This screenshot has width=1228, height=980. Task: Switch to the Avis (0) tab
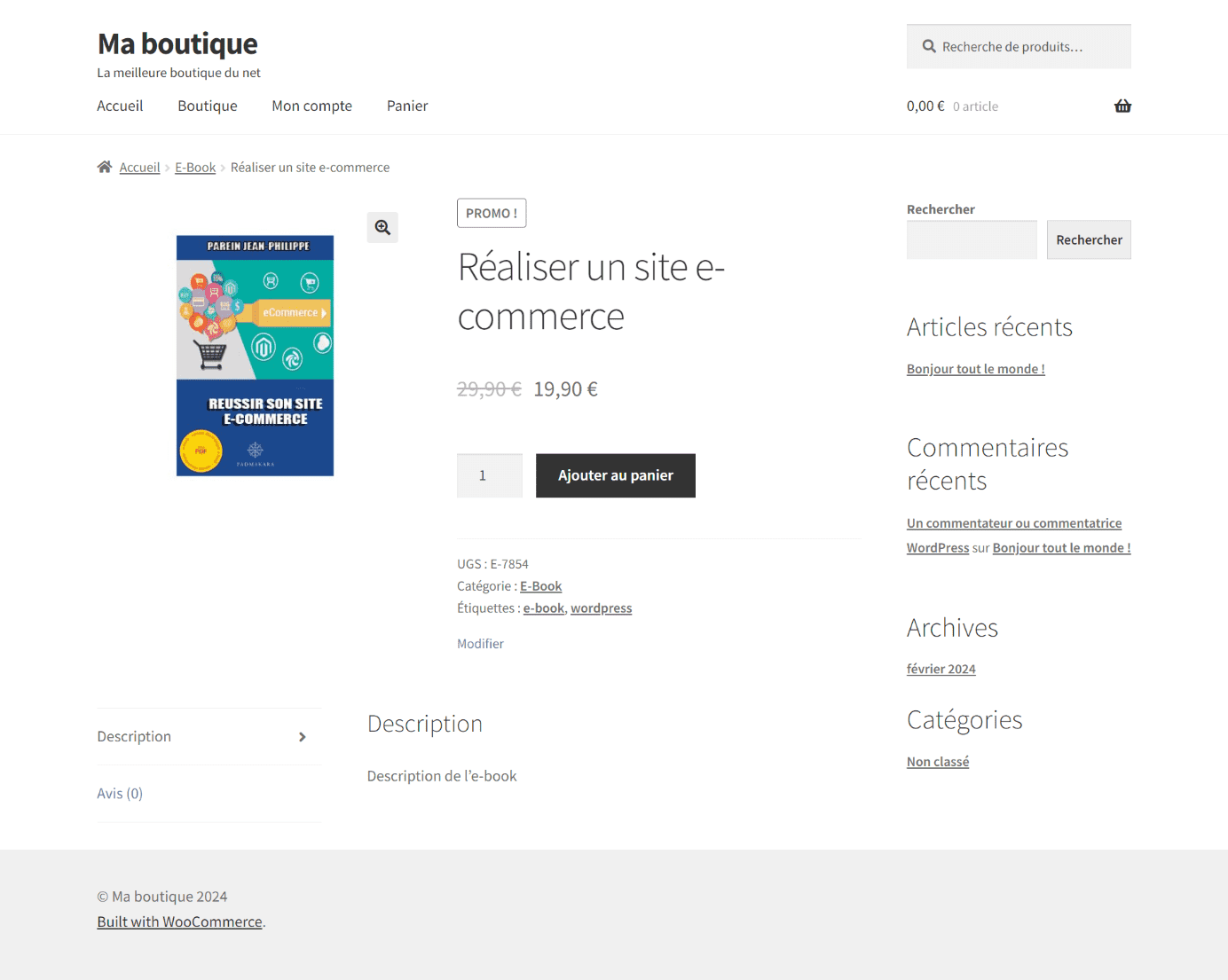(209, 793)
